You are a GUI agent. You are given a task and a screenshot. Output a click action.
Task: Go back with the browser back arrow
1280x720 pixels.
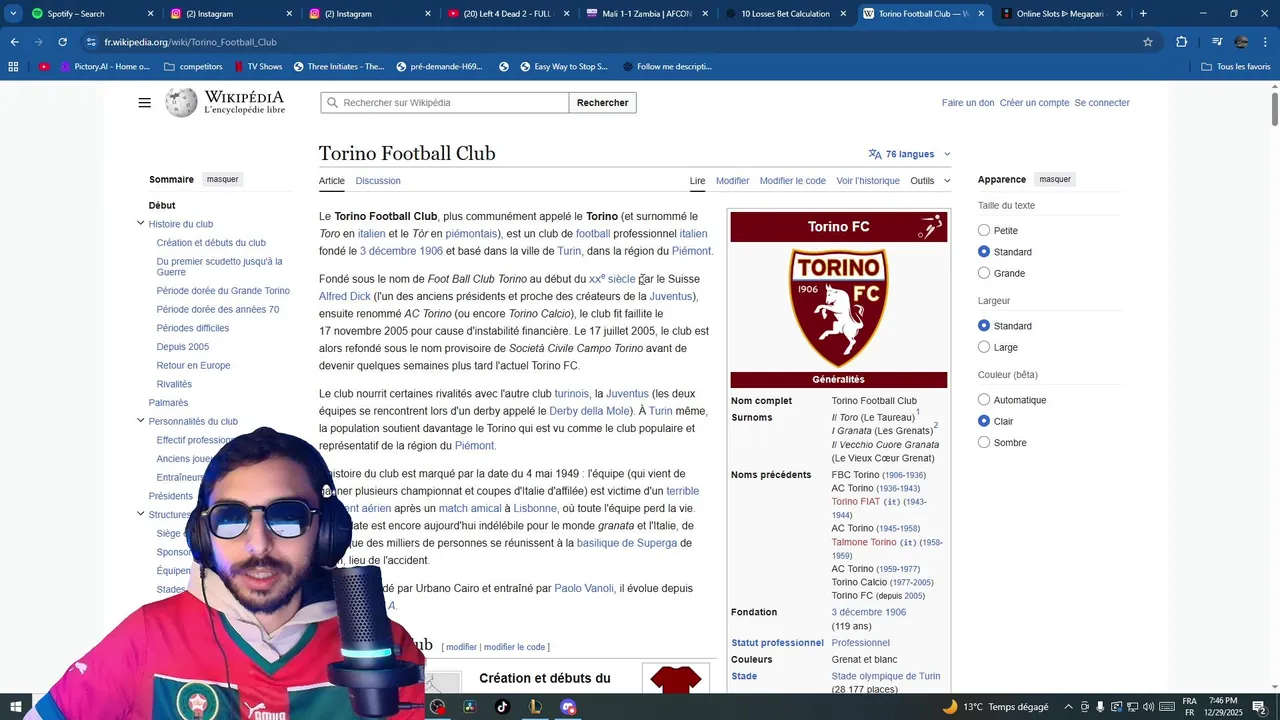(14, 42)
